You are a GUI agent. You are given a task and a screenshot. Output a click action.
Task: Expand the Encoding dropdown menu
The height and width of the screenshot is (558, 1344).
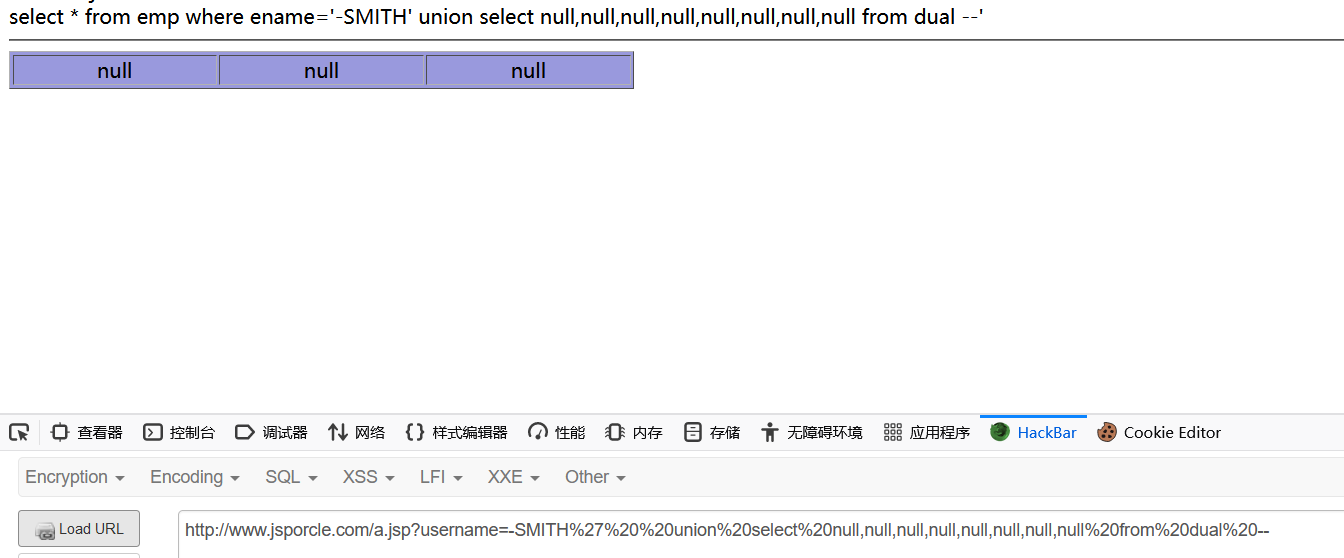[195, 477]
